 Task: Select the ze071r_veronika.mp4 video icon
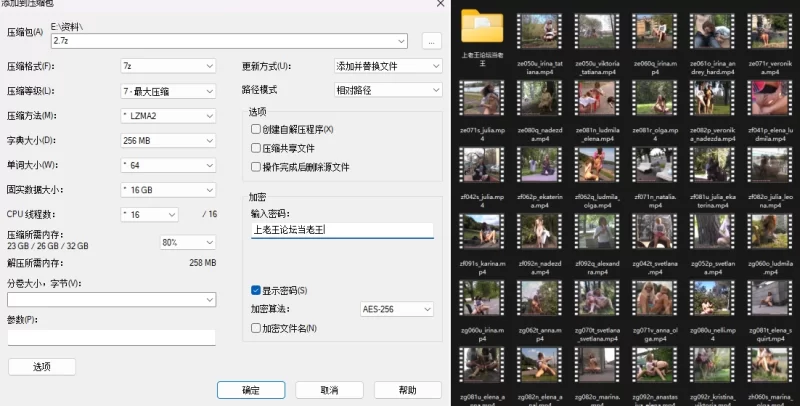click(x=770, y=32)
